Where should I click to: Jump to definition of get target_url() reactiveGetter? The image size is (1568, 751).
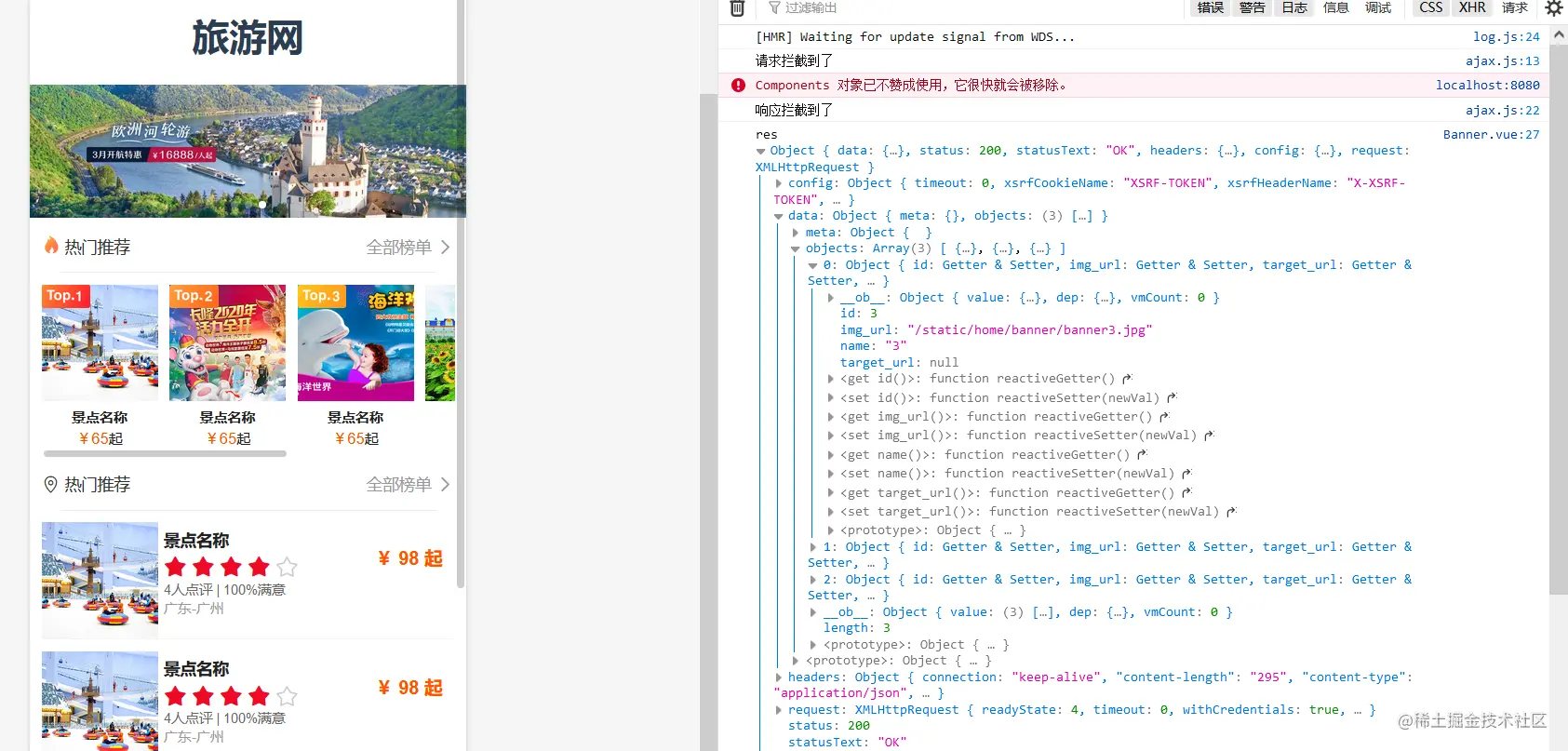click(1186, 493)
